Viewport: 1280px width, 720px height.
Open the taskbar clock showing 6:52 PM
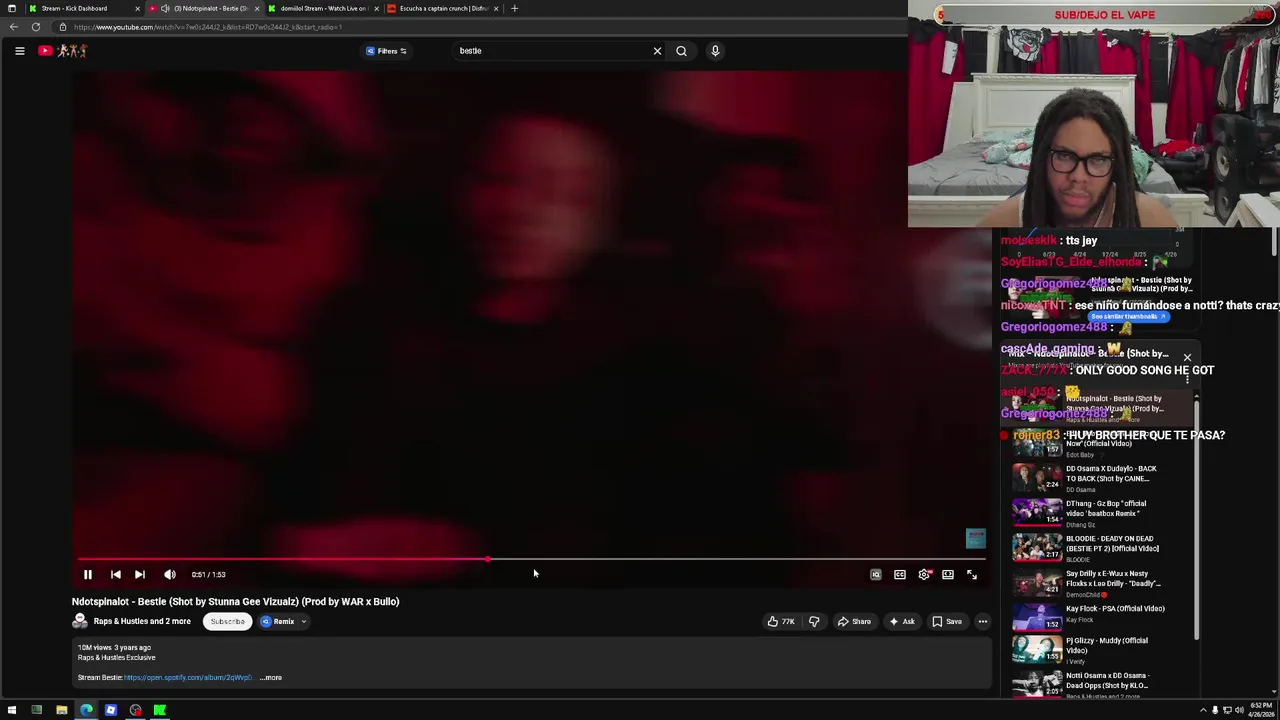click(x=1259, y=710)
